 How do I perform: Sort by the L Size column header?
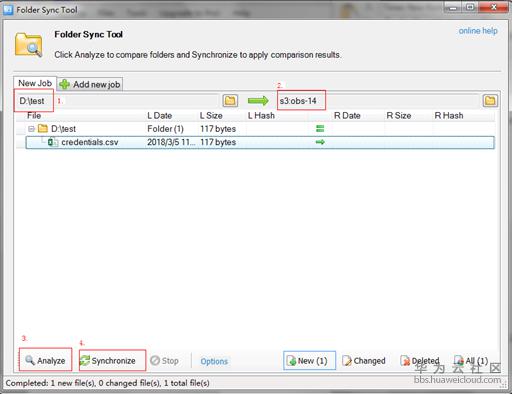coord(211,116)
